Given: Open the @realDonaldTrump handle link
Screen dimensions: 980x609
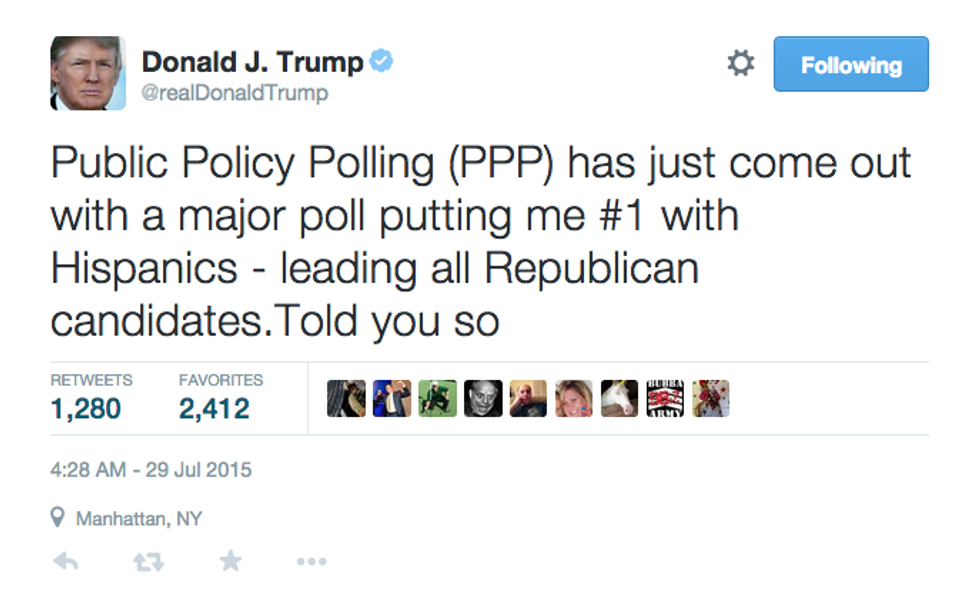Looking at the screenshot, I should pos(234,93).
